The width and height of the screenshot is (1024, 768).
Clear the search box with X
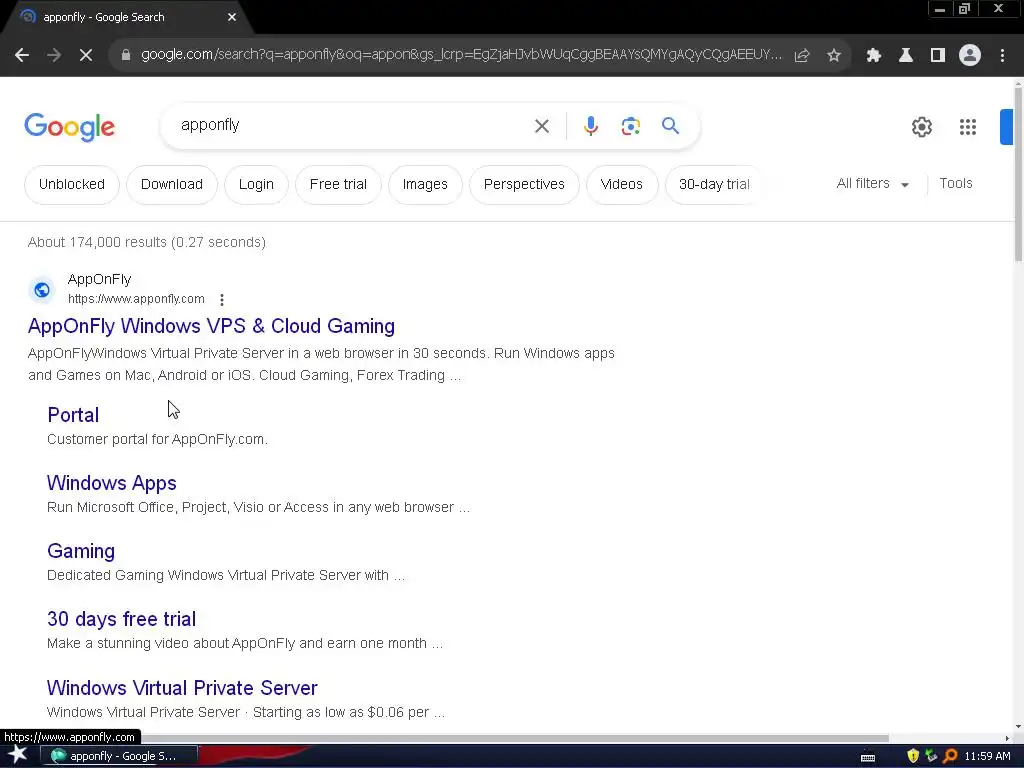click(542, 126)
